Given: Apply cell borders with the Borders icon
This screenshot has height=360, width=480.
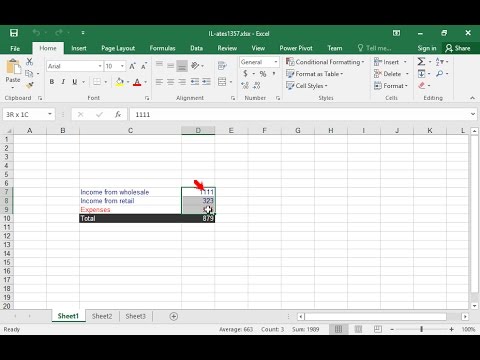Looking at the screenshot, I should [x=97, y=82].
